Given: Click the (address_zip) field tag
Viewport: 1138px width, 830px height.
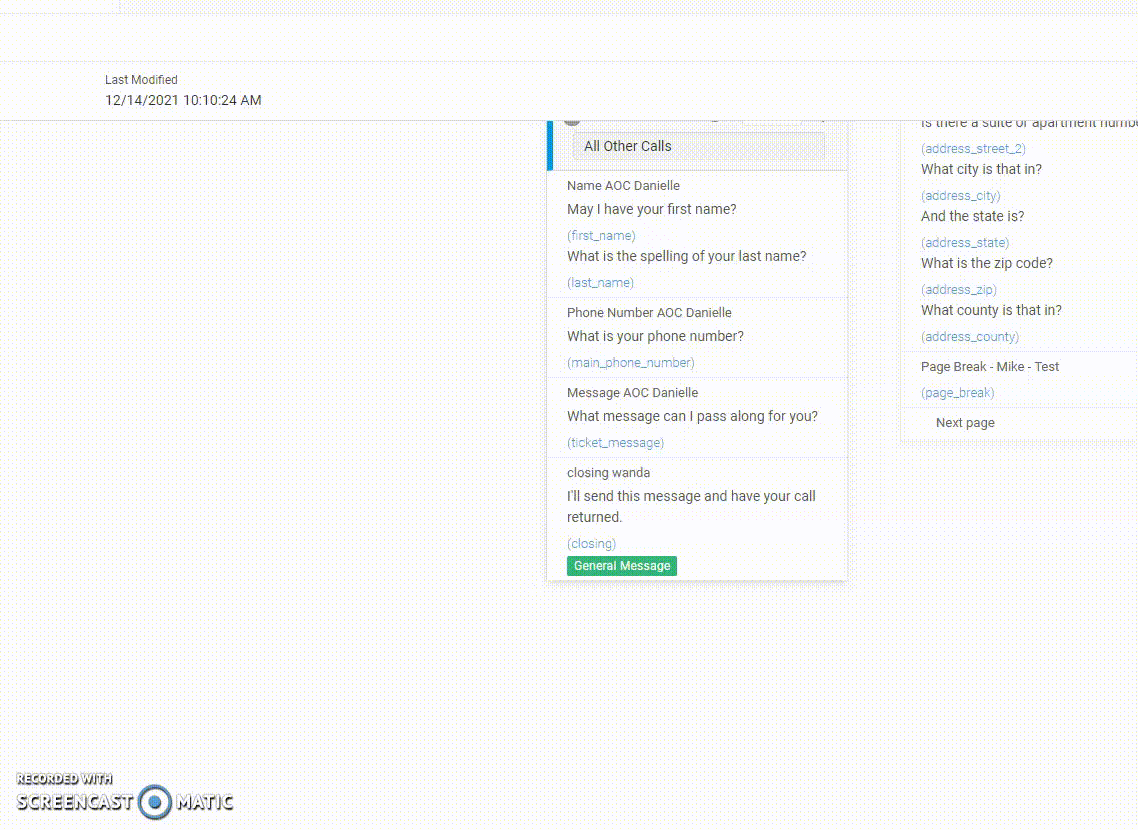Looking at the screenshot, I should click(959, 290).
